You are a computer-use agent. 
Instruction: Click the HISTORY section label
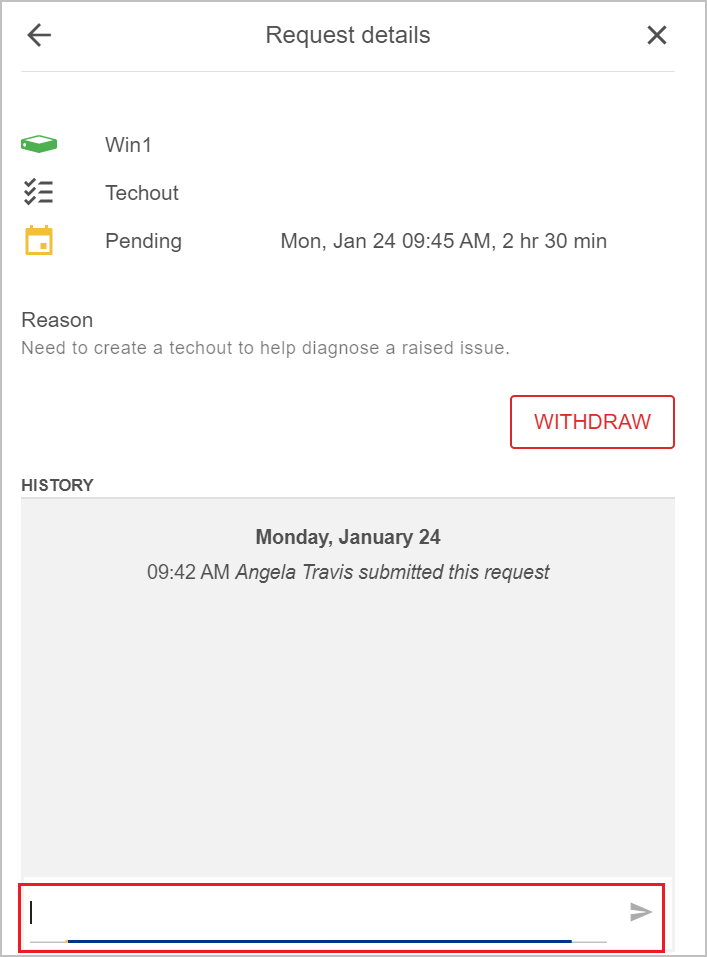[57, 485]
